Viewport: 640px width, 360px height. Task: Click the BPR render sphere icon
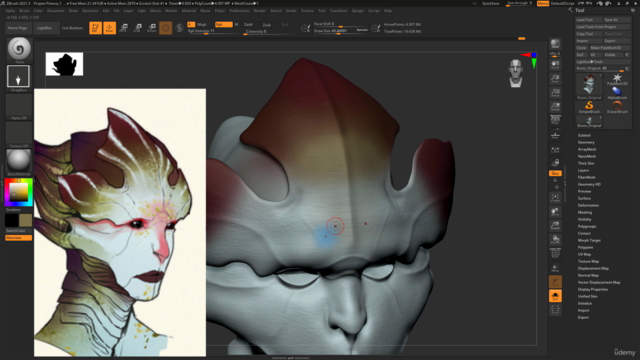(555, 44)
